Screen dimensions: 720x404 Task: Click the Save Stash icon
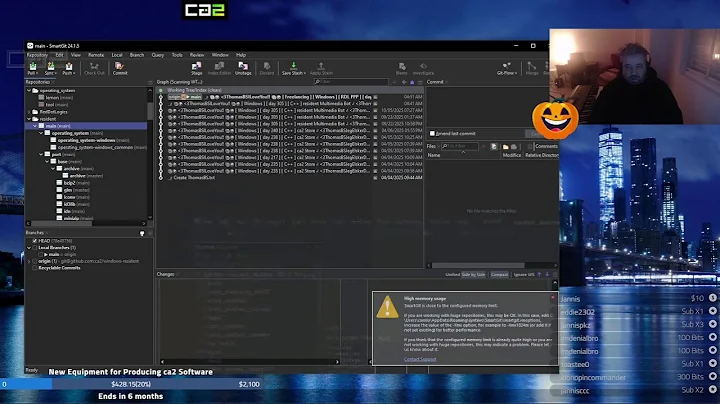coord(293,68)
